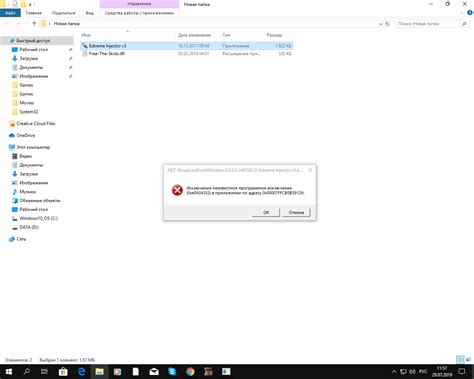The width and height of the screenshot is (474, 379).
Task: Open Skype from the taskbar
Action: pyautogui.click(x=172, y=372)
